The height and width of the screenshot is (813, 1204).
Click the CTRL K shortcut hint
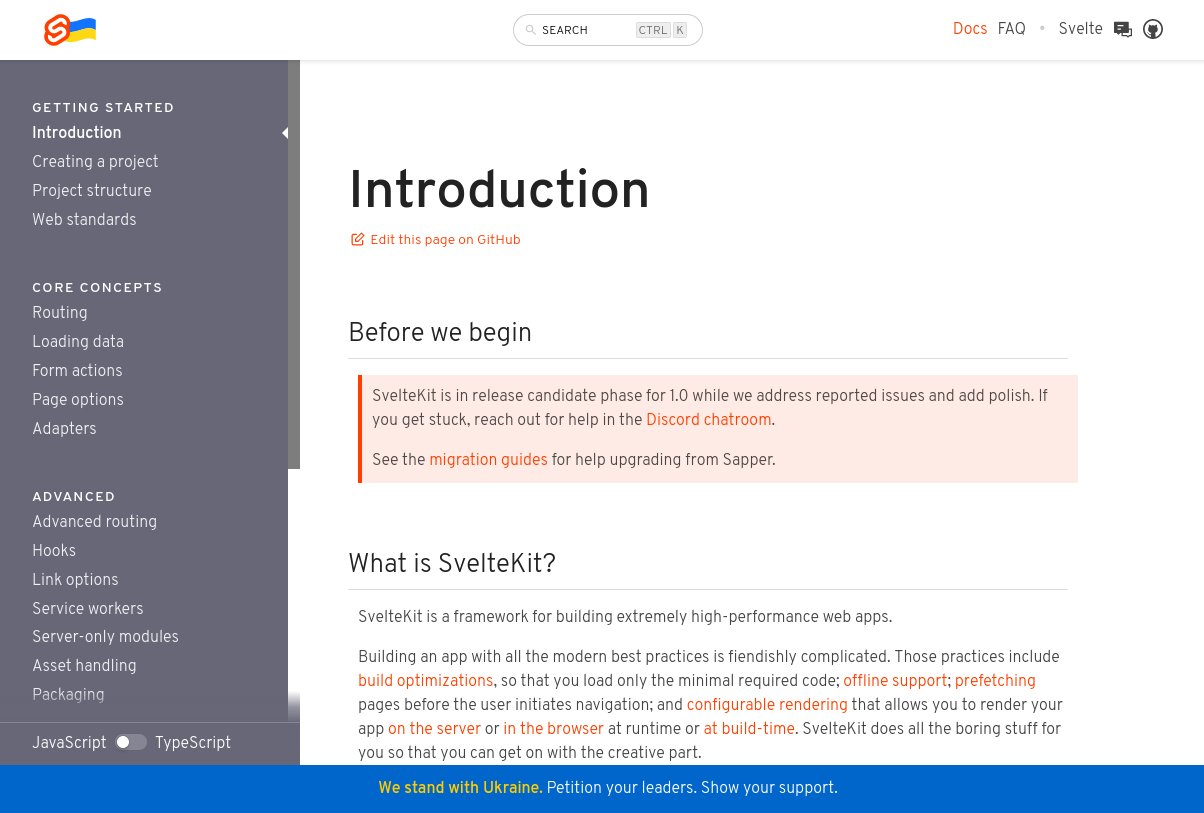(x=662, y=30)
